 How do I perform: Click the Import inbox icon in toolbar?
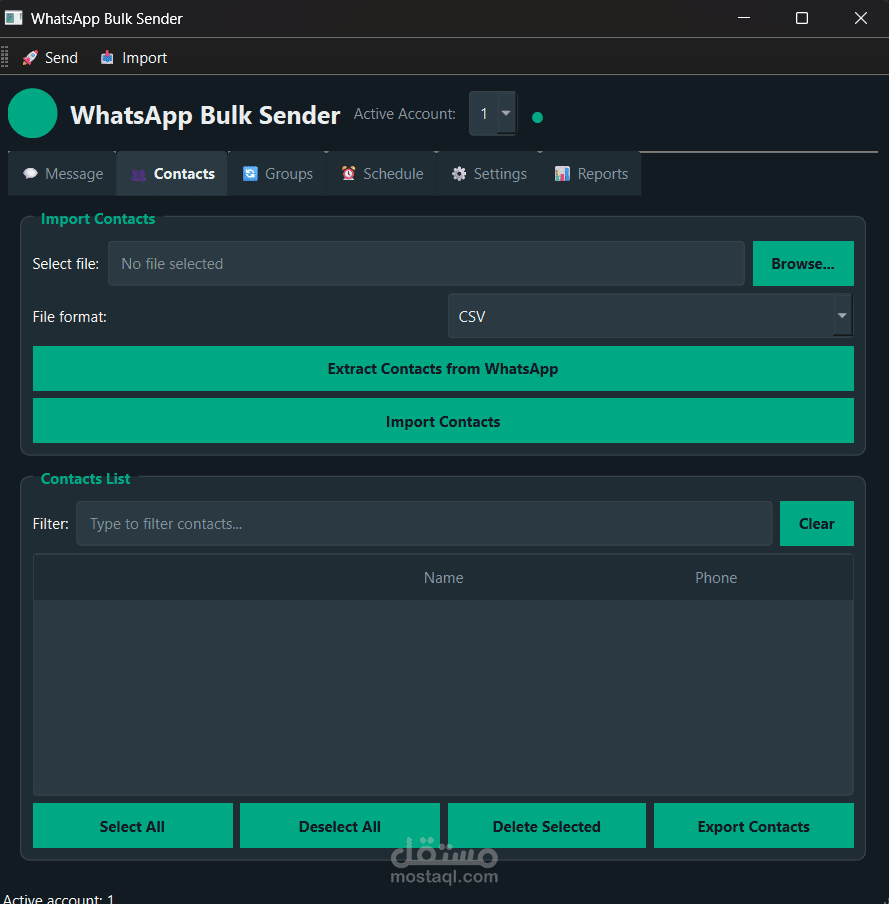point(107,58)
